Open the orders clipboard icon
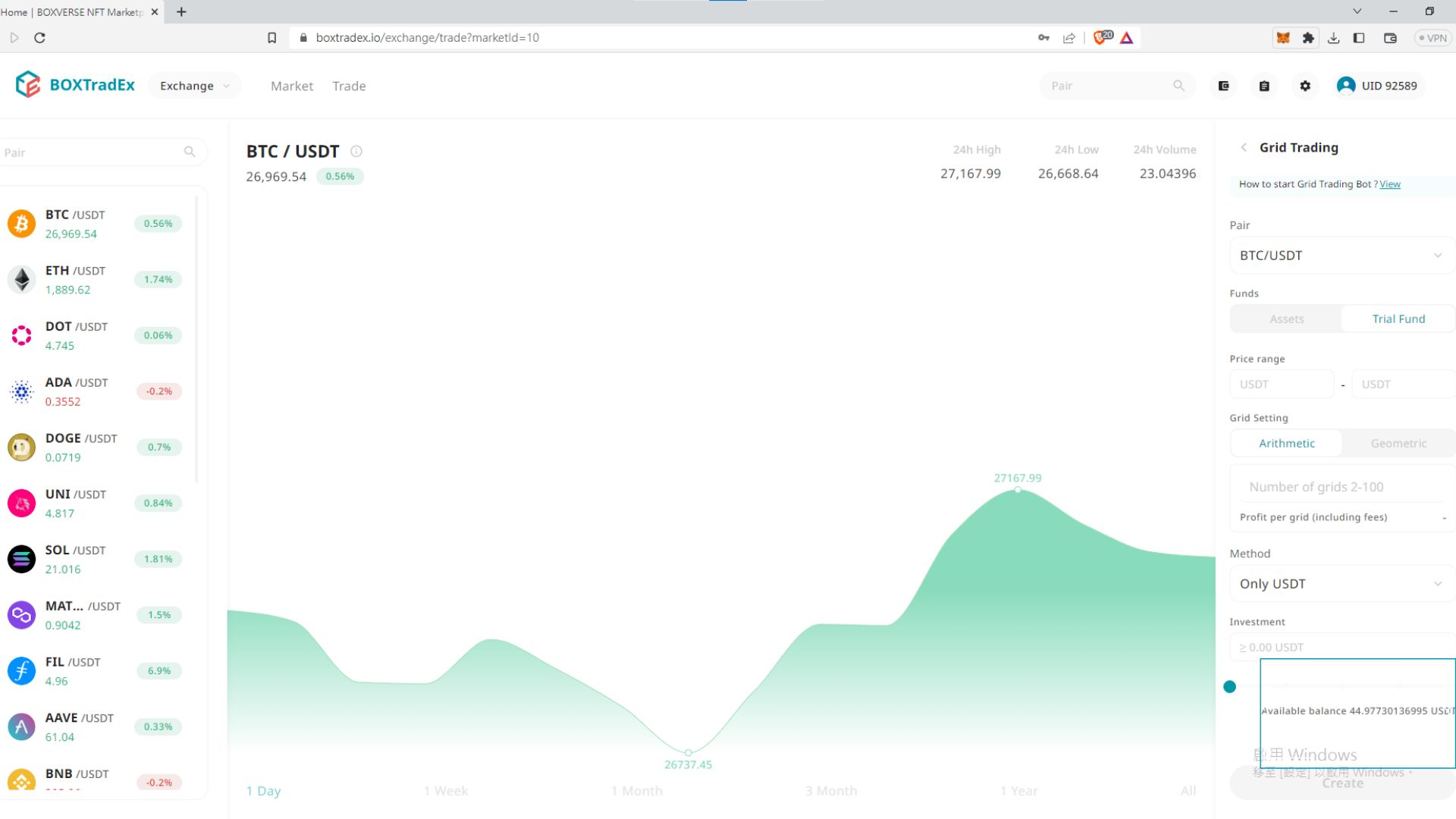This screenshot has height=819, width=1456. tap(1264, 86)
